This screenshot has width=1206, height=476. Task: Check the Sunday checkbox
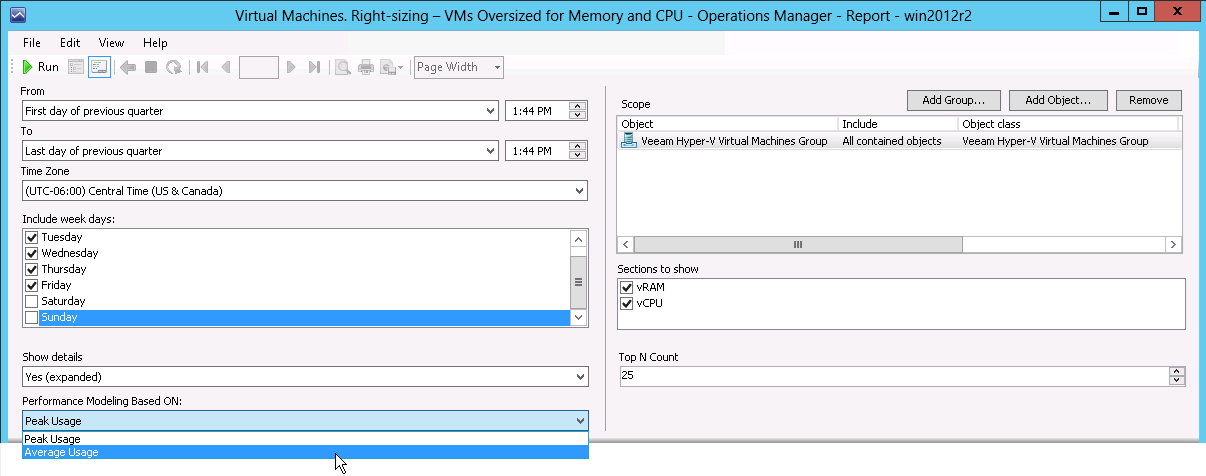coord(31,317)
